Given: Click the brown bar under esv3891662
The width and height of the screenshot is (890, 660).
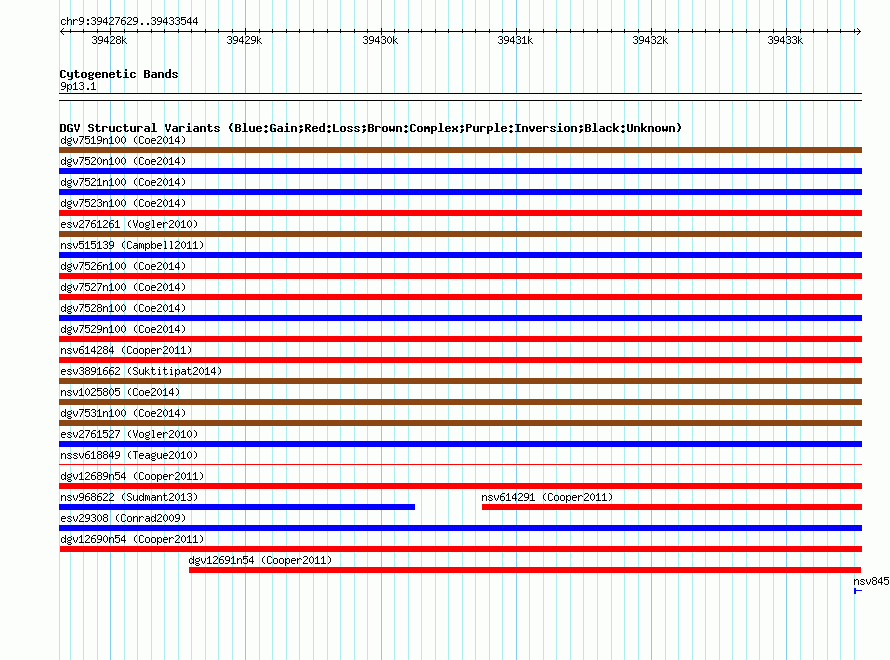Looking at the screenshot, I should tap(460, 381).
